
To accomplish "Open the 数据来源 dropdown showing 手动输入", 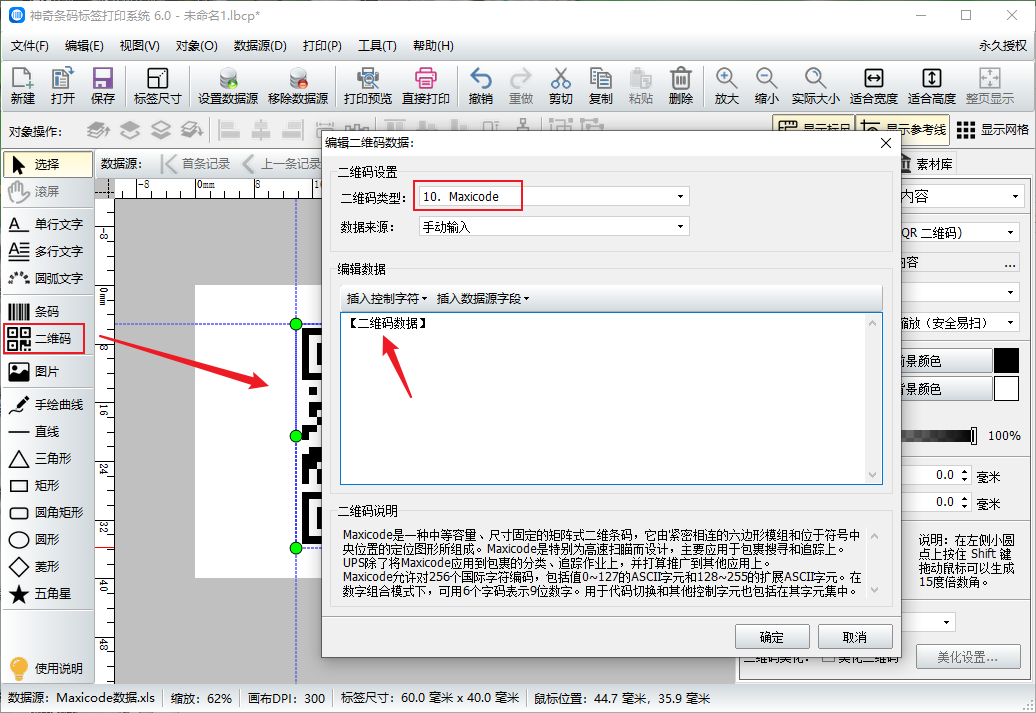I will (554, 227).
